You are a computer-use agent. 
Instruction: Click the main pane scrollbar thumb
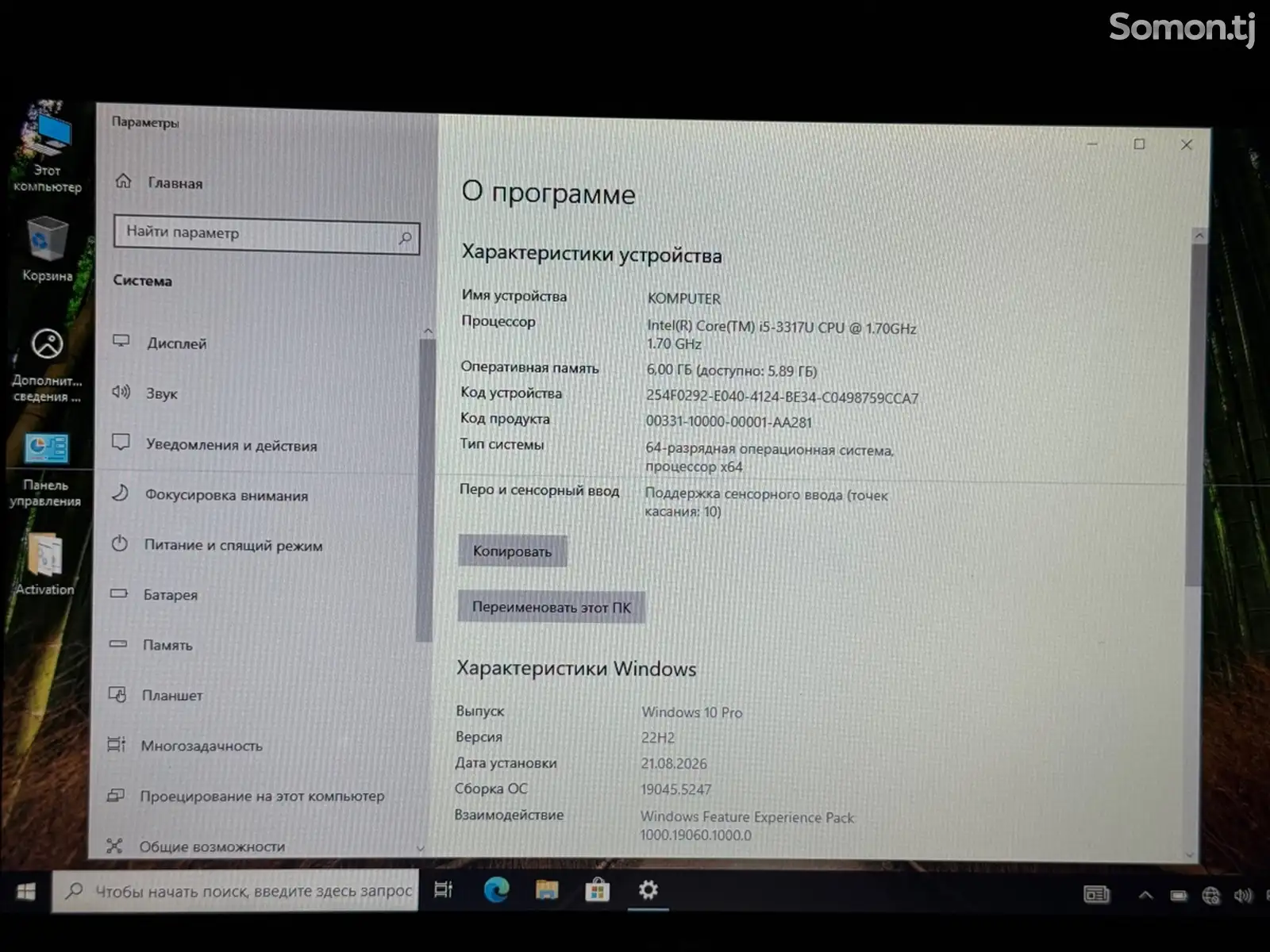[1195, 416]
